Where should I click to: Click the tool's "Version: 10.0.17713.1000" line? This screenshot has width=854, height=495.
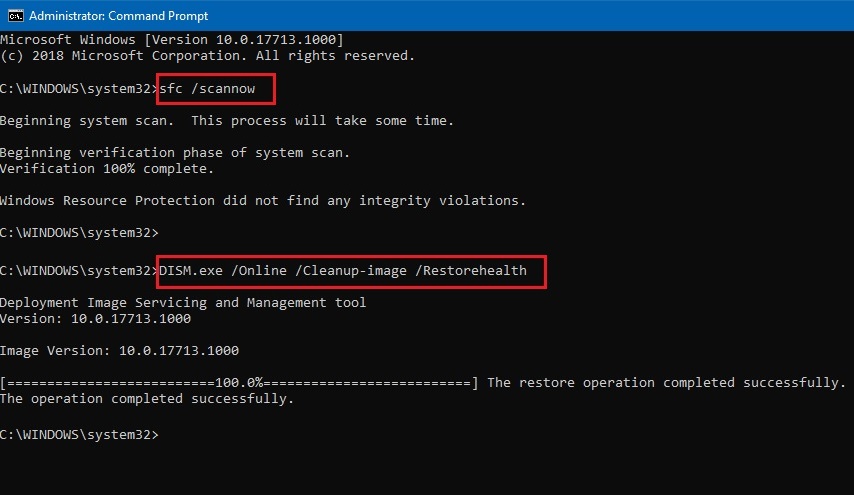(x=95, y=318)
